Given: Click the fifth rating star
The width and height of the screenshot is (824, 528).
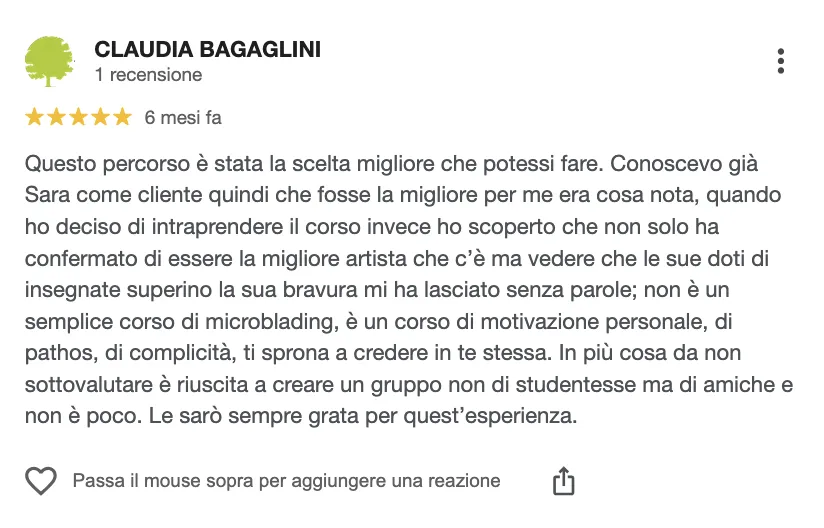Looking at the screenshot, I should pyautogui.click(x=122, y=117).
